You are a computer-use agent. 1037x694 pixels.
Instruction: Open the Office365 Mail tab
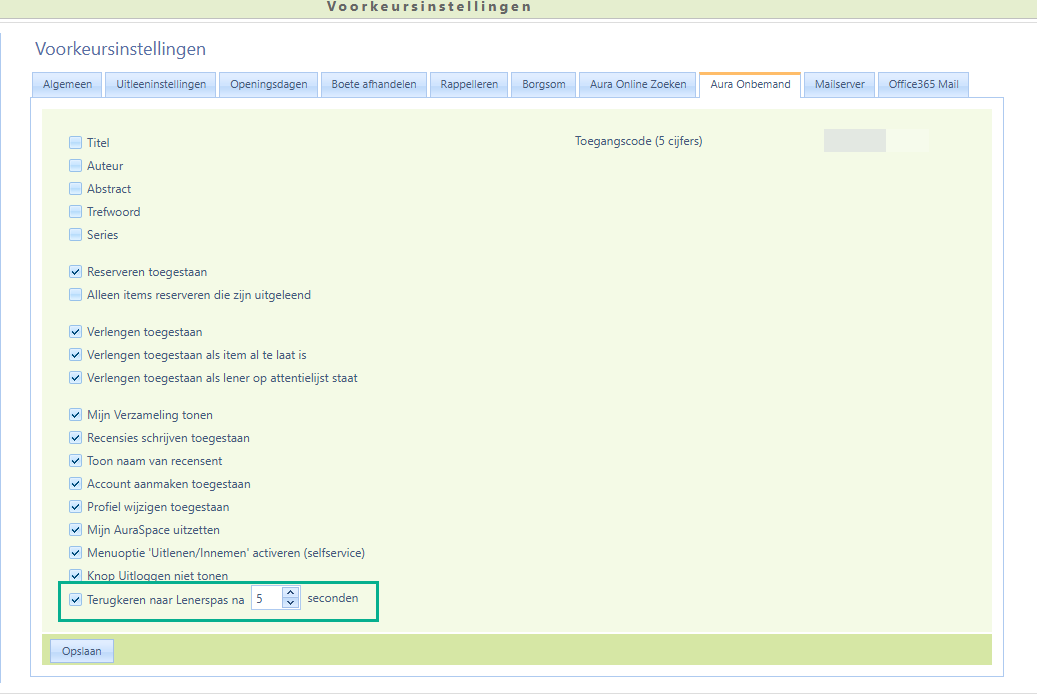pos(923,85)
